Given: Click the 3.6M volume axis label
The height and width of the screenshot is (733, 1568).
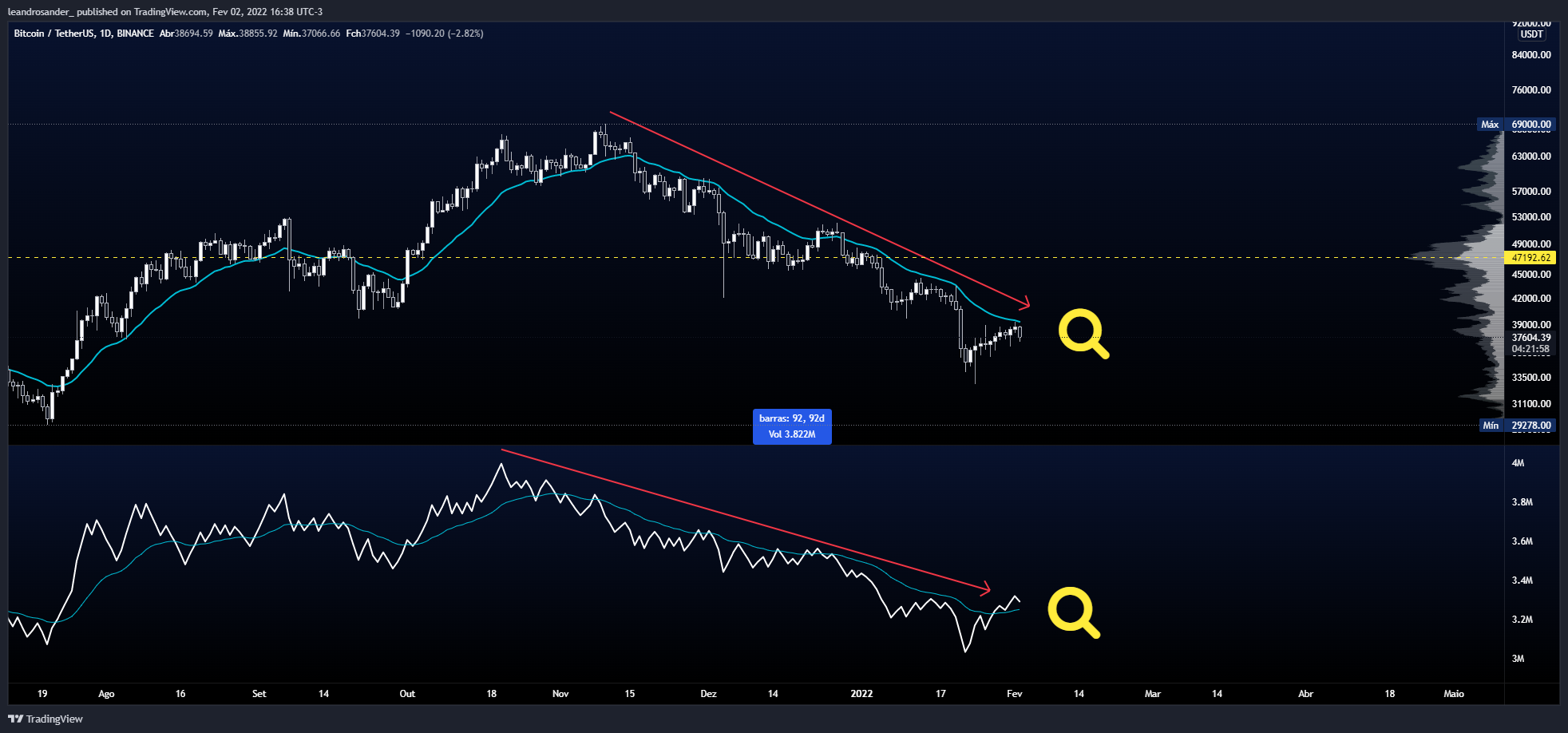Looking at the screenshot, I should 1522,541.
